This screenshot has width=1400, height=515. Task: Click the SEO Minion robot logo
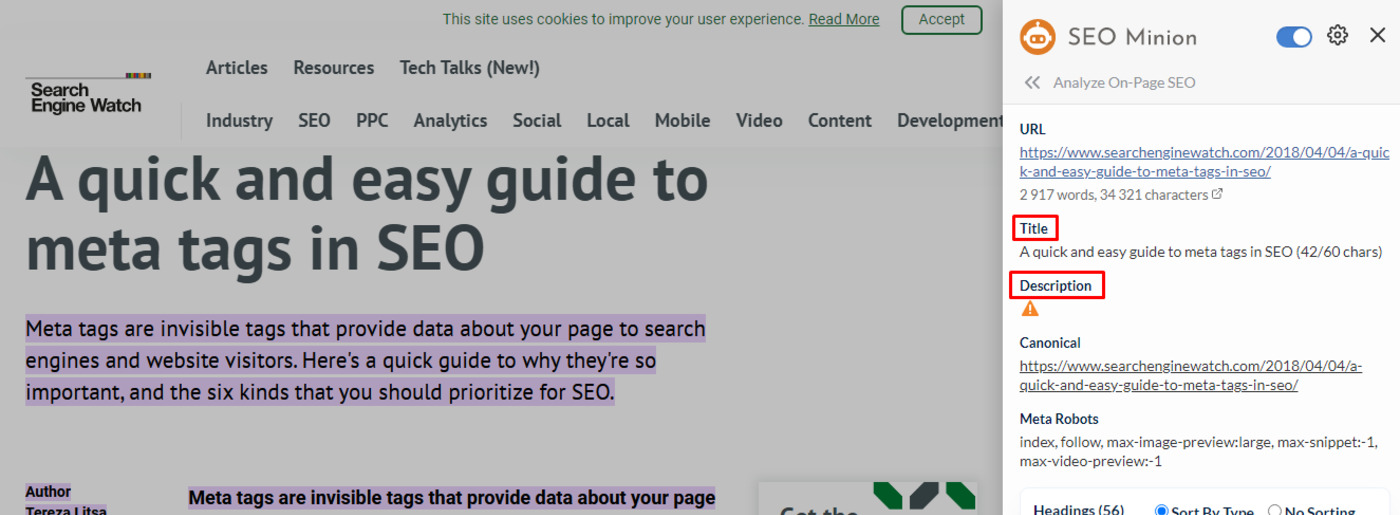[1037, 37]
